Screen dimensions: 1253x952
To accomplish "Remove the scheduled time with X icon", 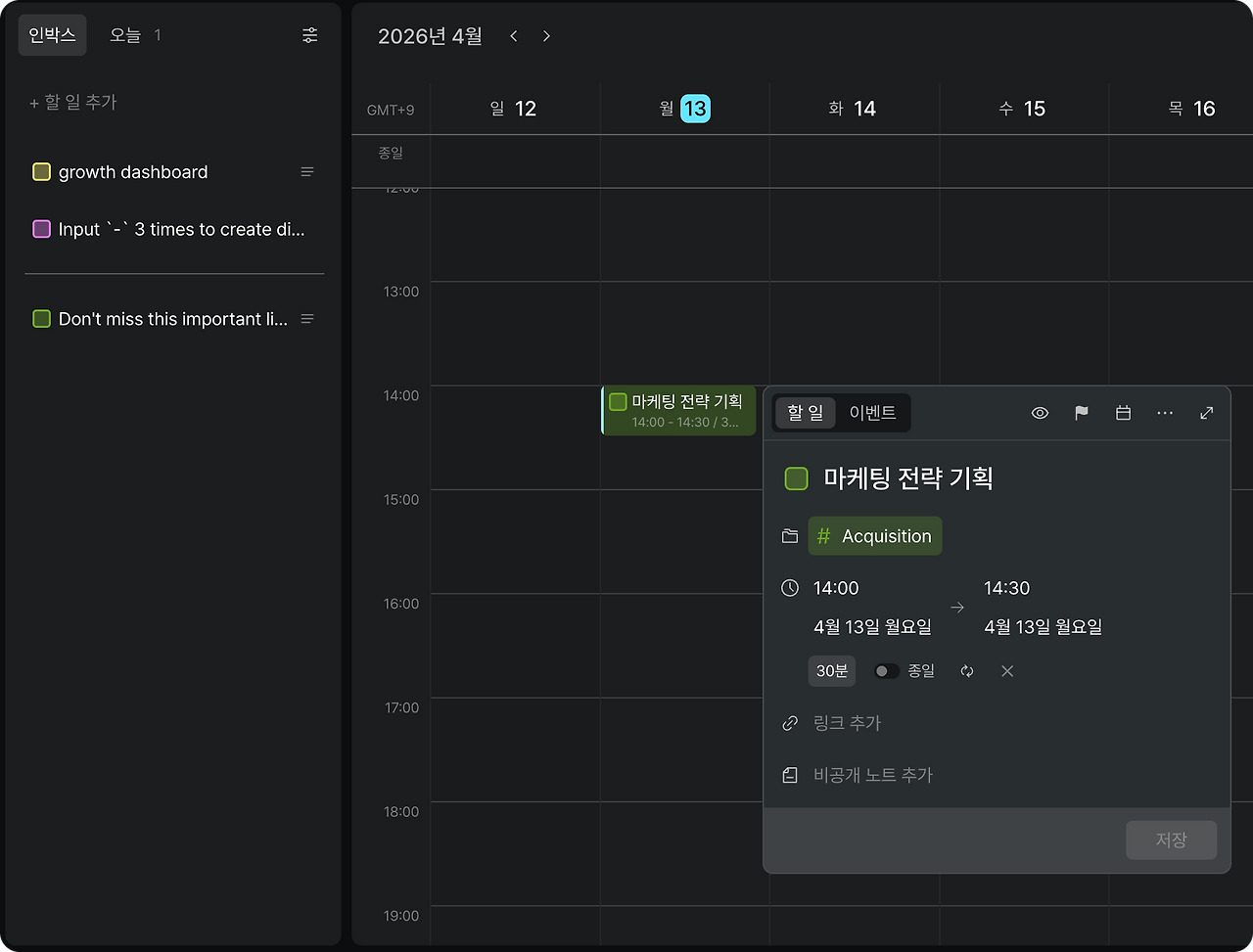I will 1007,671.
